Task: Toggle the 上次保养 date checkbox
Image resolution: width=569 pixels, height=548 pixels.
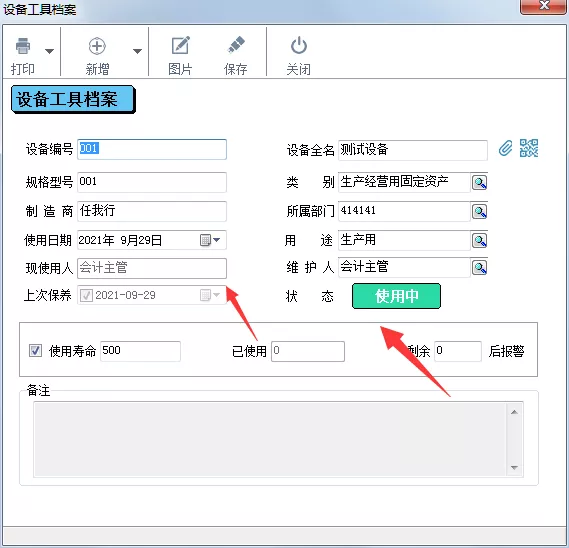Action: click(x=86, y=295)
